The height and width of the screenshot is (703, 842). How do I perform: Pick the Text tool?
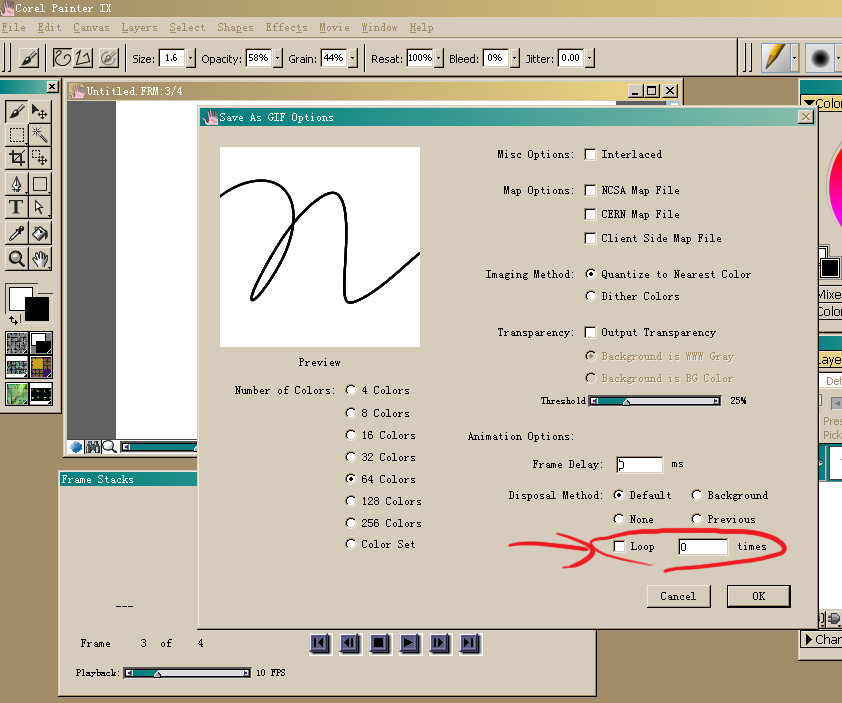click(x=17, y=207)
